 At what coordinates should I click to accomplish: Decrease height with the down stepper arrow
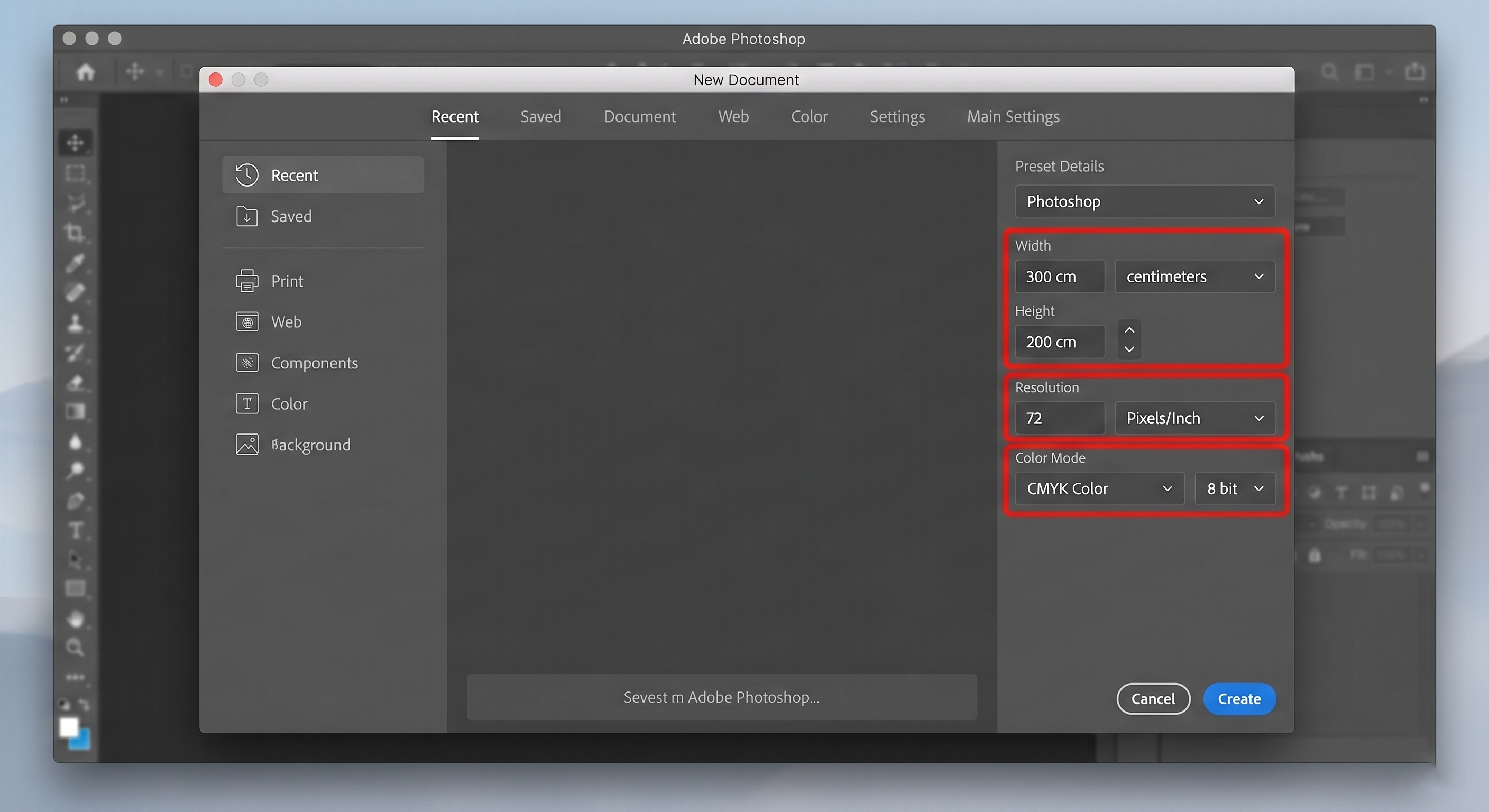(x=1129, y=349)
